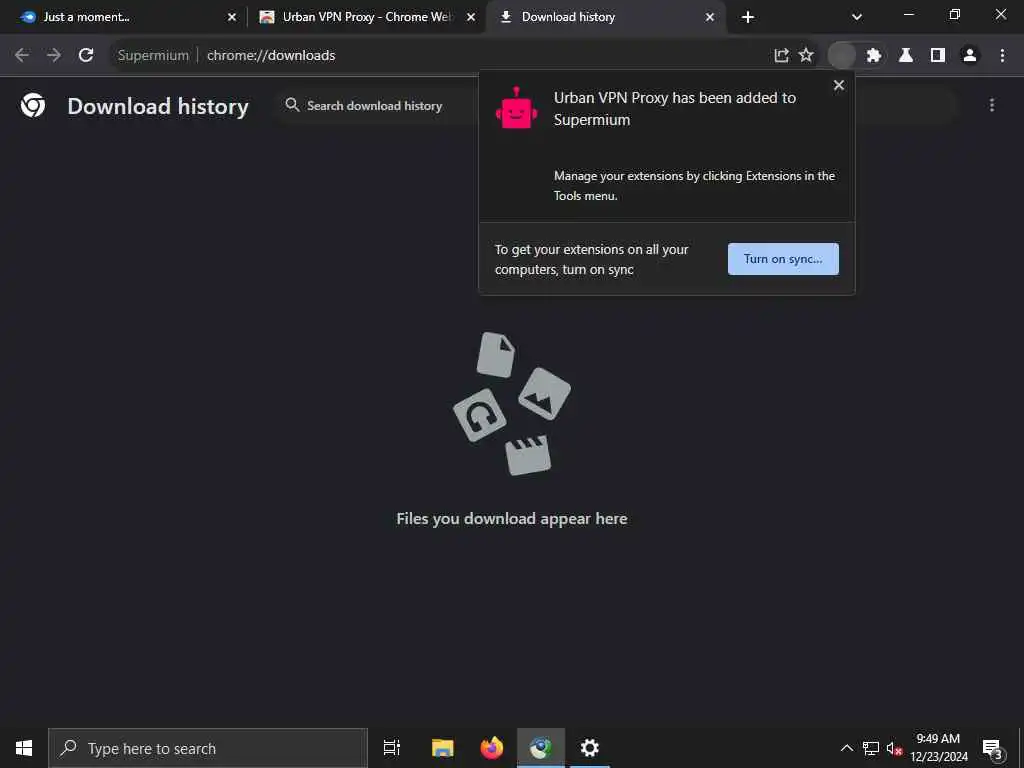The image size is (1024, 768).
Task: Show hidden system tray icons
Action: coord(846,748)
